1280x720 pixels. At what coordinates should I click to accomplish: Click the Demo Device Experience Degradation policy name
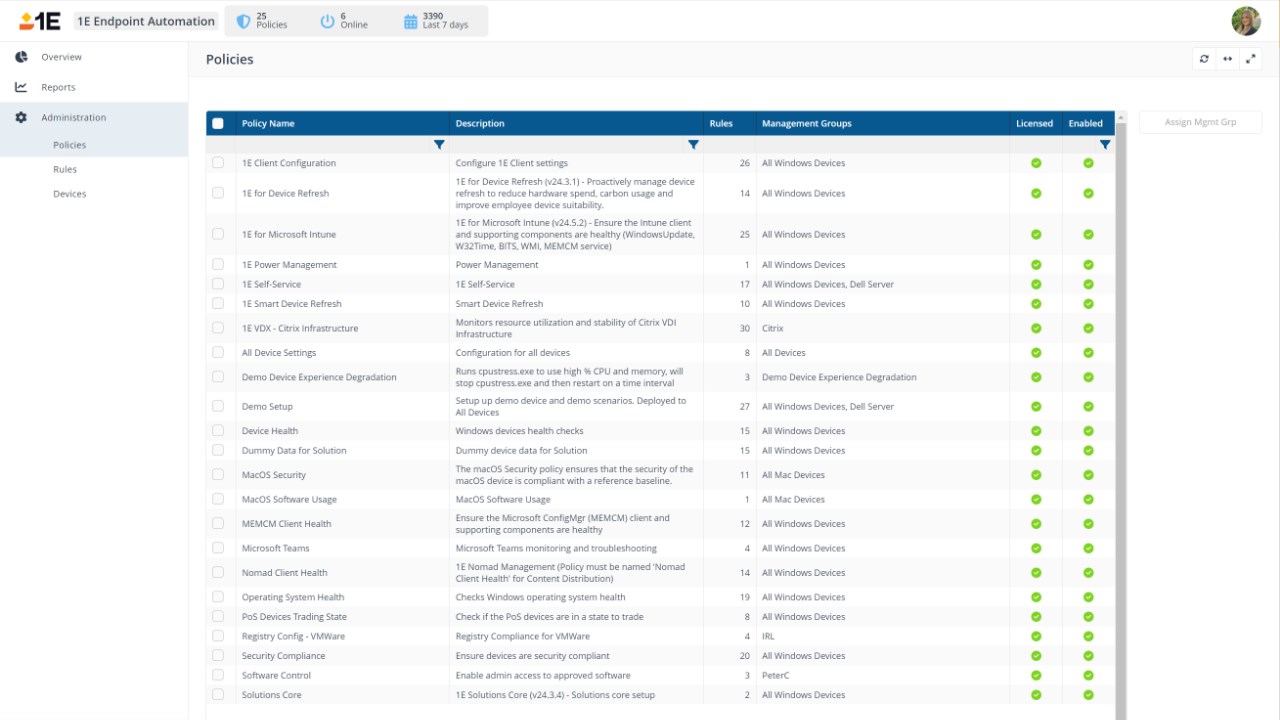pyautogui.click(x=319, y=377)
